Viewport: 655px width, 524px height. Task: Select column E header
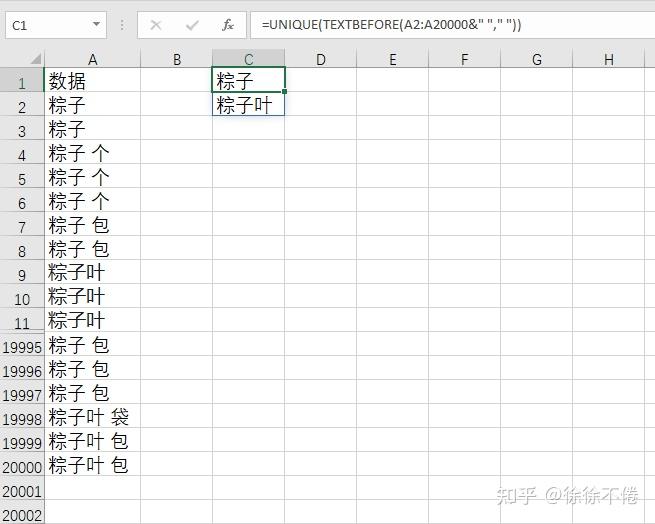coord(392,60)
